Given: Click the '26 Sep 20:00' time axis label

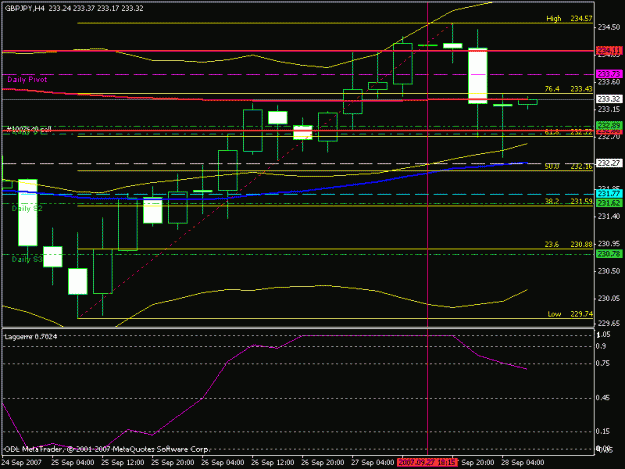Looking at the screenshot, I should pyautogui.click(x=322, y=463).
